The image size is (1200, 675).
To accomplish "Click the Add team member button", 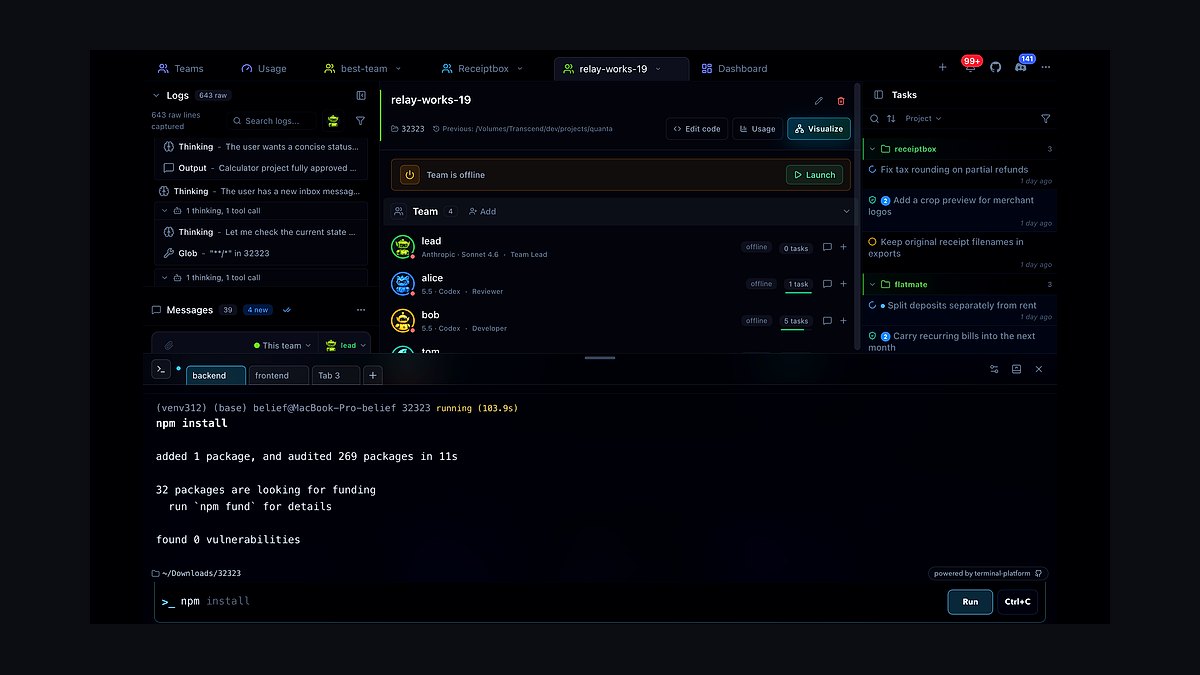I will click(482, 212).
